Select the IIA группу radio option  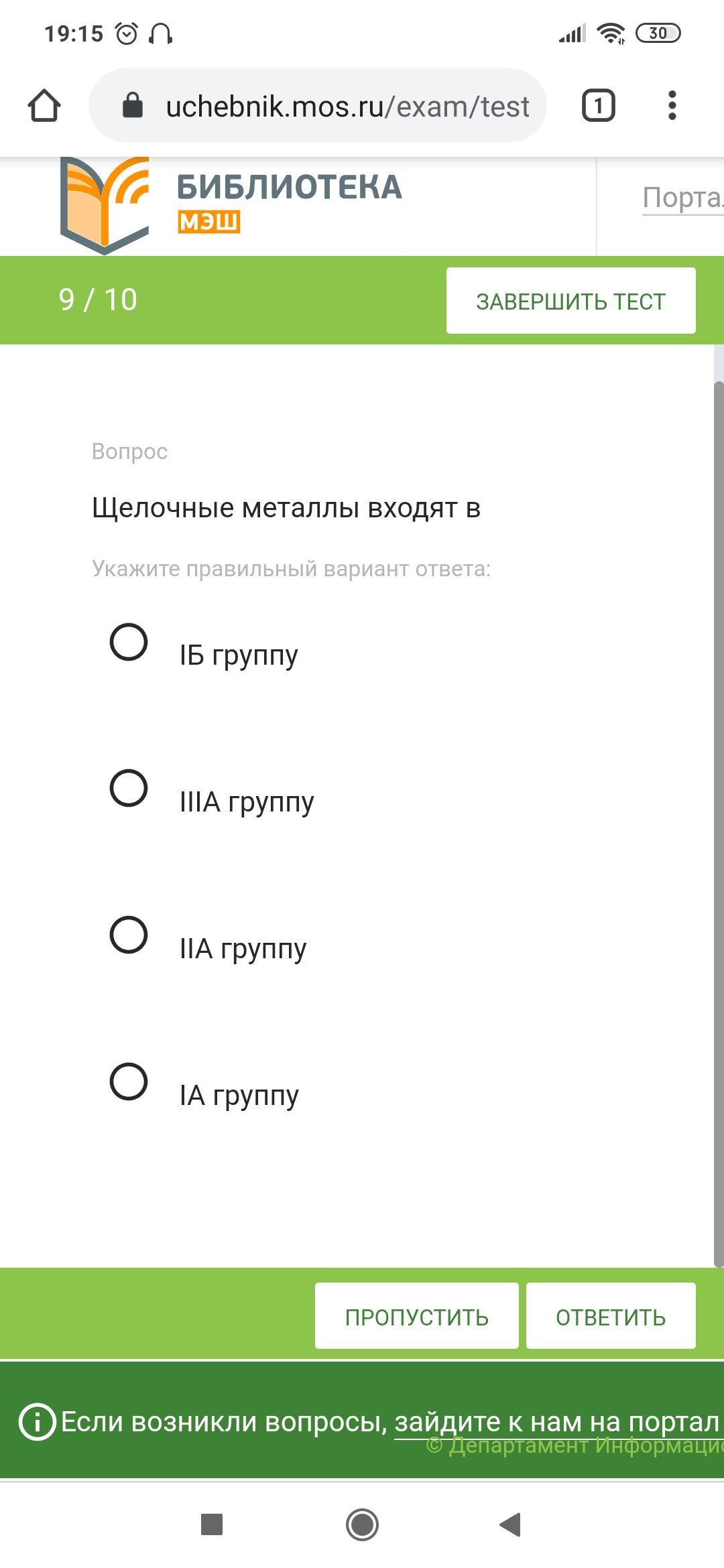[x=129, y=935]
